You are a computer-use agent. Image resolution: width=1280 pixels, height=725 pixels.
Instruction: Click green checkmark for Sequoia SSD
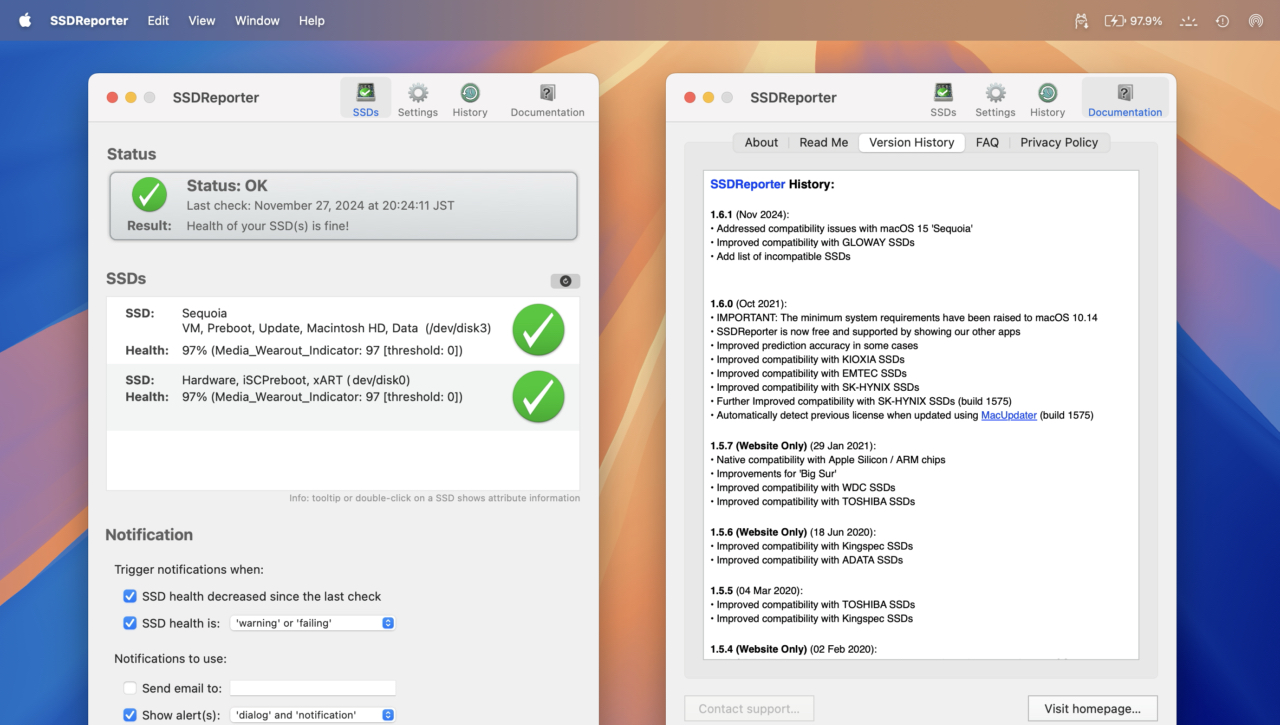point(538,330)
